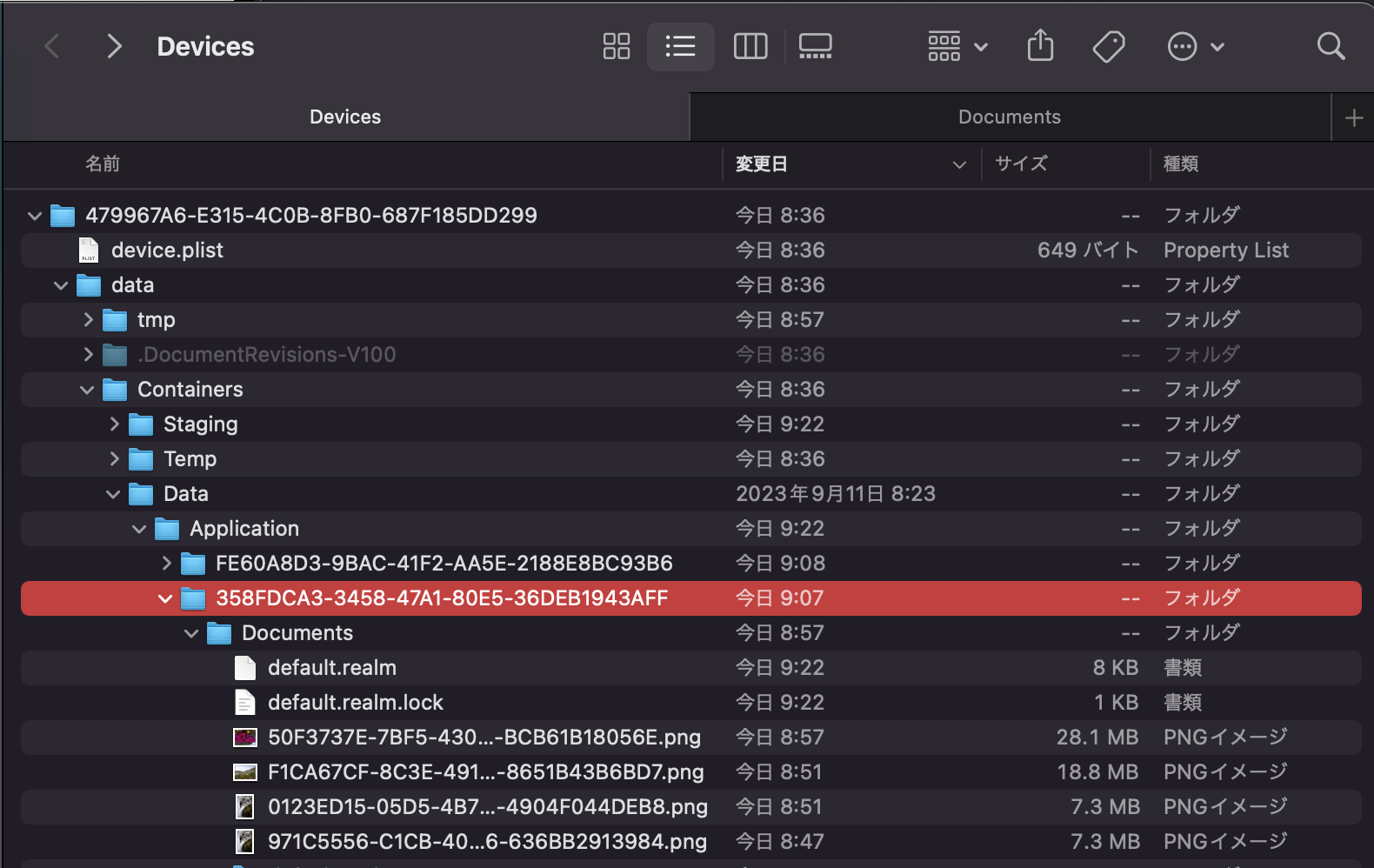The image size is (1374, 868).
Task: Collapse the Data folder under Containers
Action: click(x=113, y=494)
